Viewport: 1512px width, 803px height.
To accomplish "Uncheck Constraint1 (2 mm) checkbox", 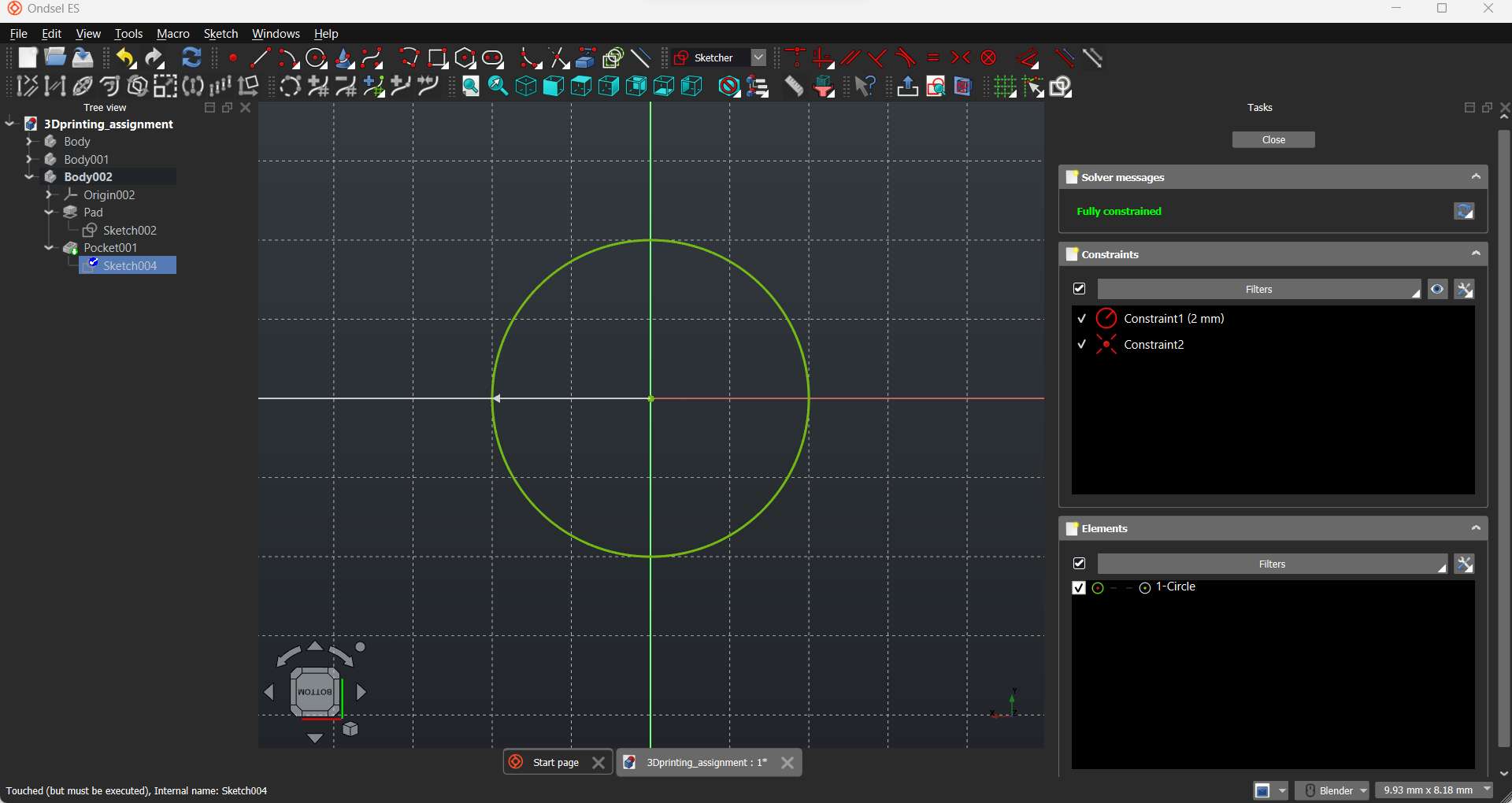I will (1082, 319).
